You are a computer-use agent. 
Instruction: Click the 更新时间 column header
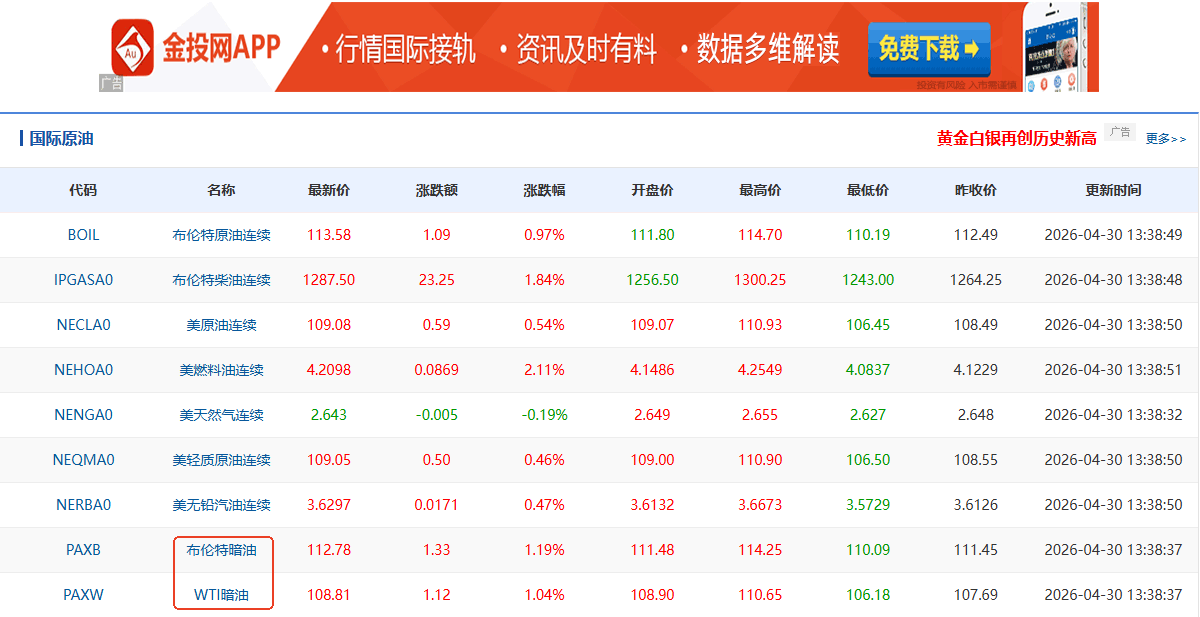[x=1113, y=190]
